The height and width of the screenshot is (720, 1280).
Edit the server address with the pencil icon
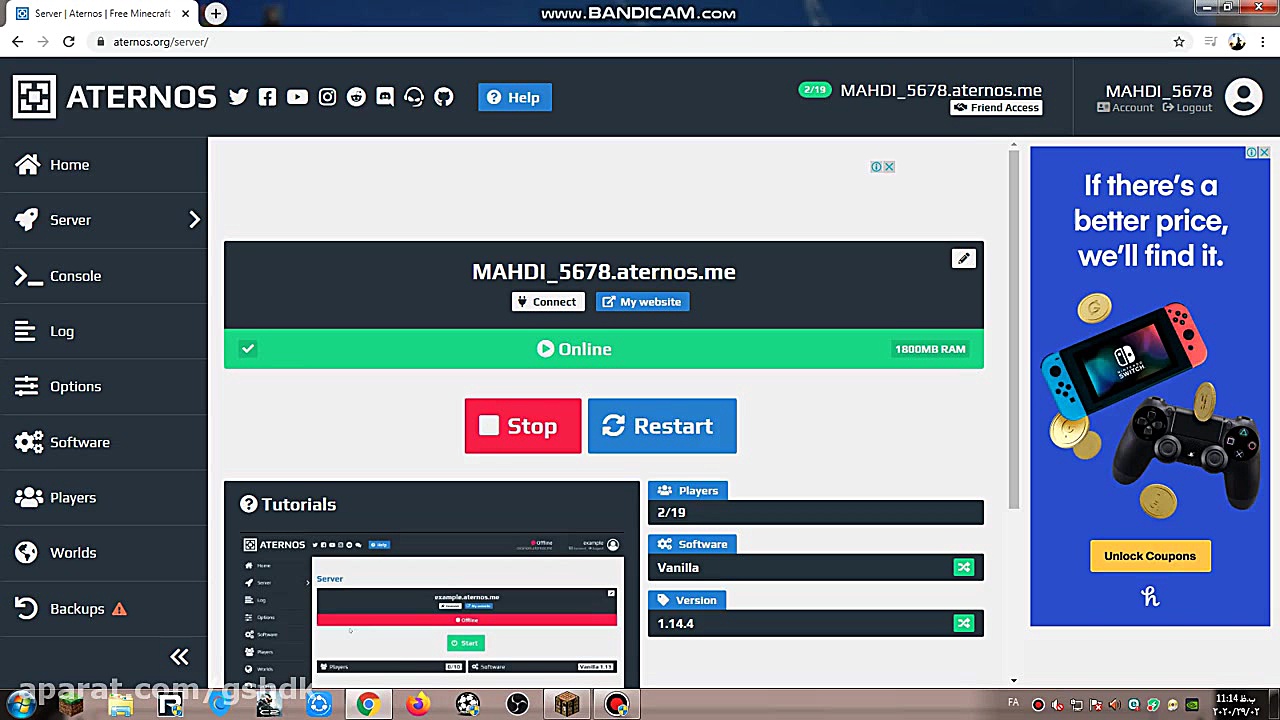pos(963,259)
